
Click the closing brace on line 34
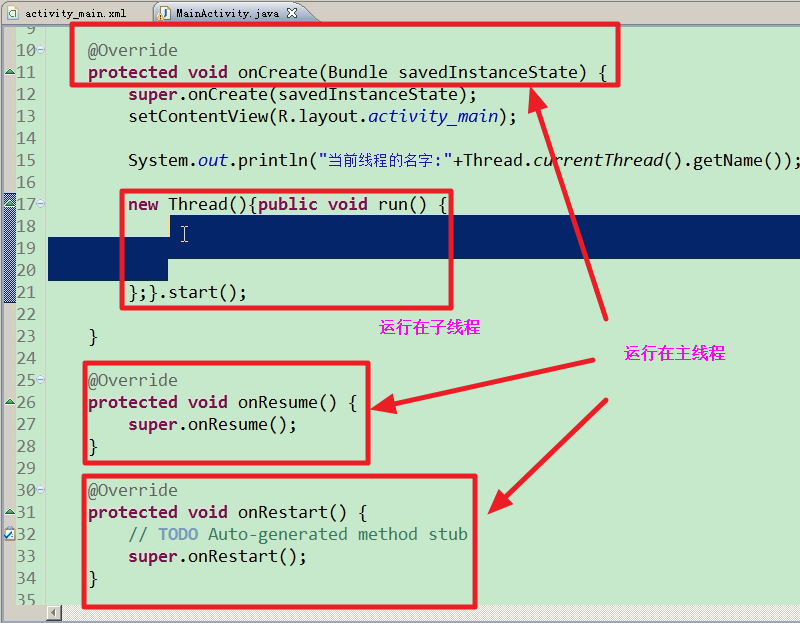[93, 579]
